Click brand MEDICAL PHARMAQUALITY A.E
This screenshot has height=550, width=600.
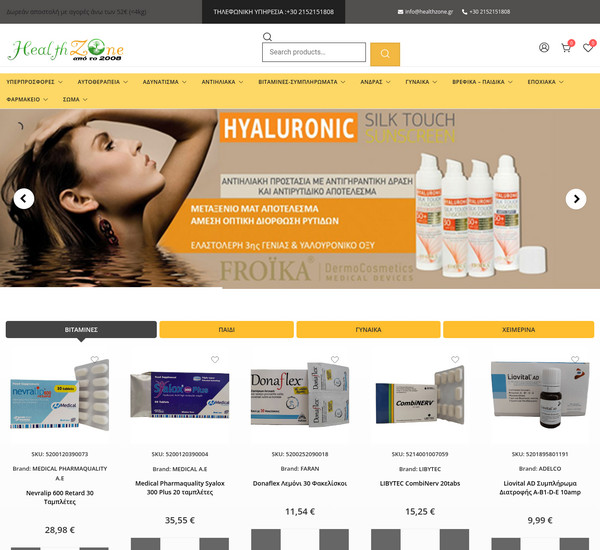[x=70, y=473]
